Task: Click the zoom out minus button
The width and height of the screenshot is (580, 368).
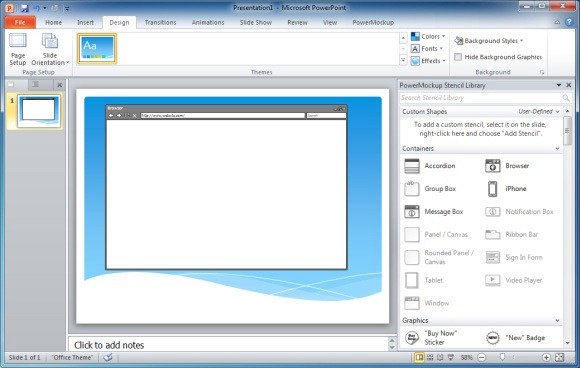Action: [x=481, y=357]
